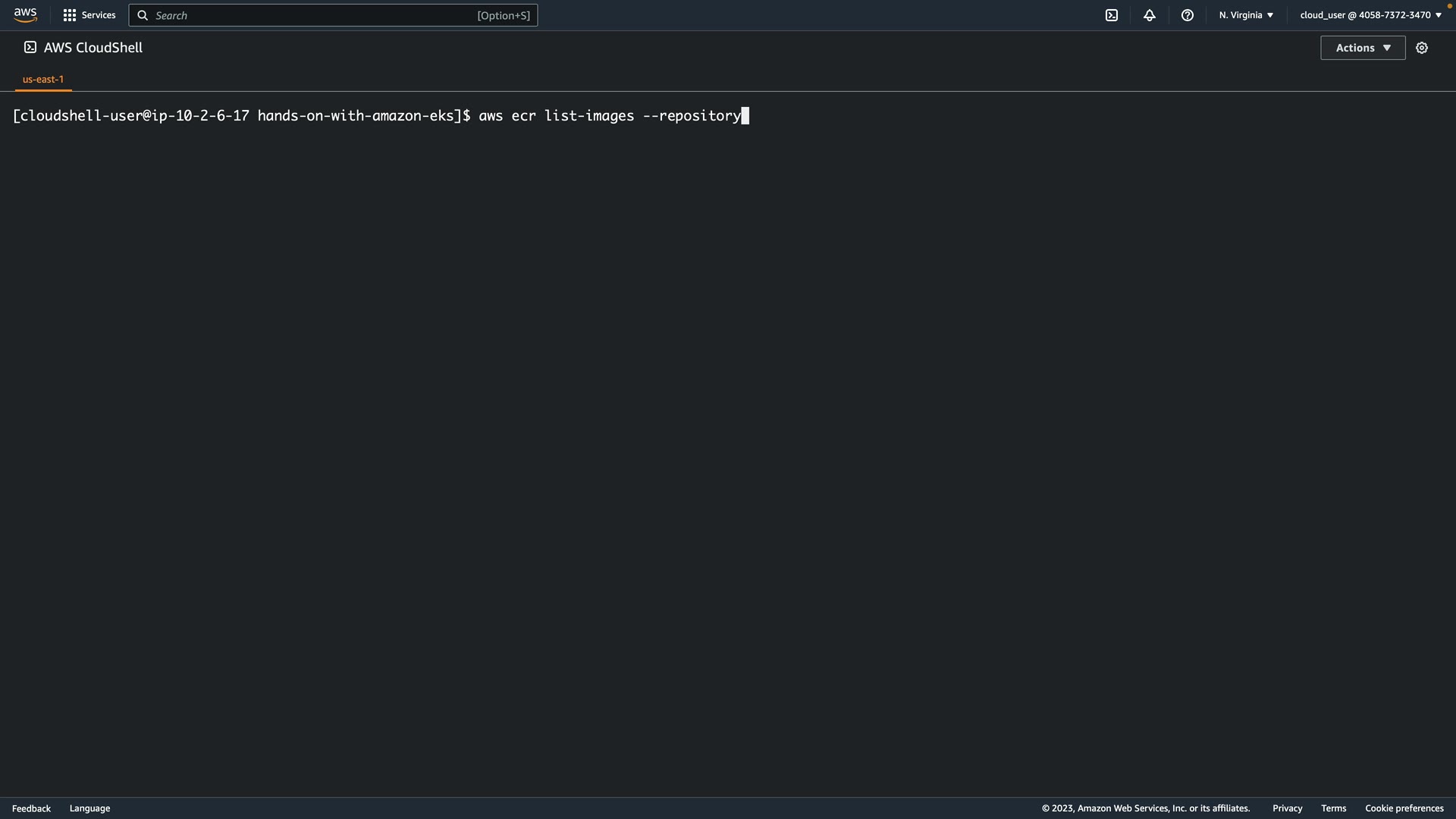Click the terminal command line text

(379, 116)
